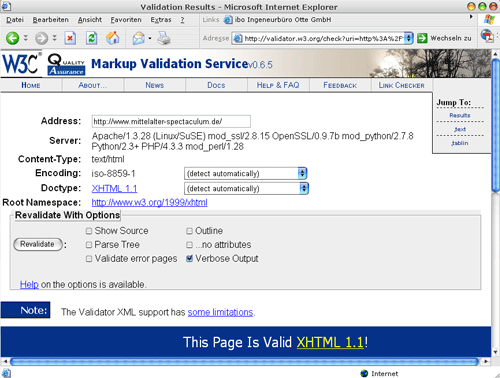This screenshot has height=378, width=500.
Task: Click the W3C logo
Action: pyautogui.click(x=21, y=63)
